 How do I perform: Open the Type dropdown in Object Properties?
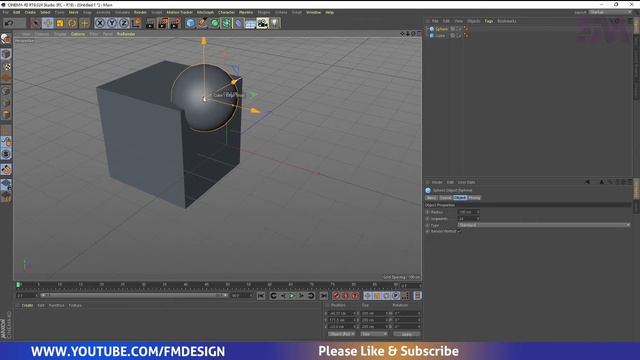[x=544, y=225]
